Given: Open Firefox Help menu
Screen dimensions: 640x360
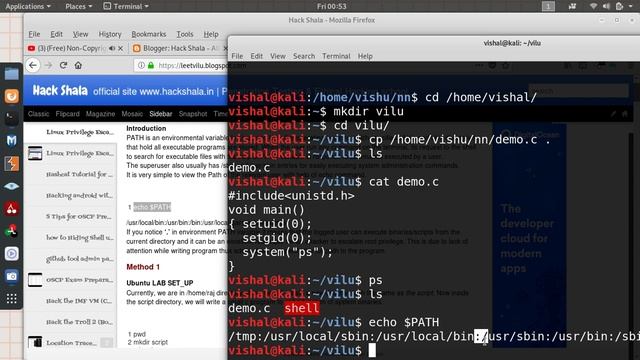Looking at the screenshot, I should pos(211,34).
